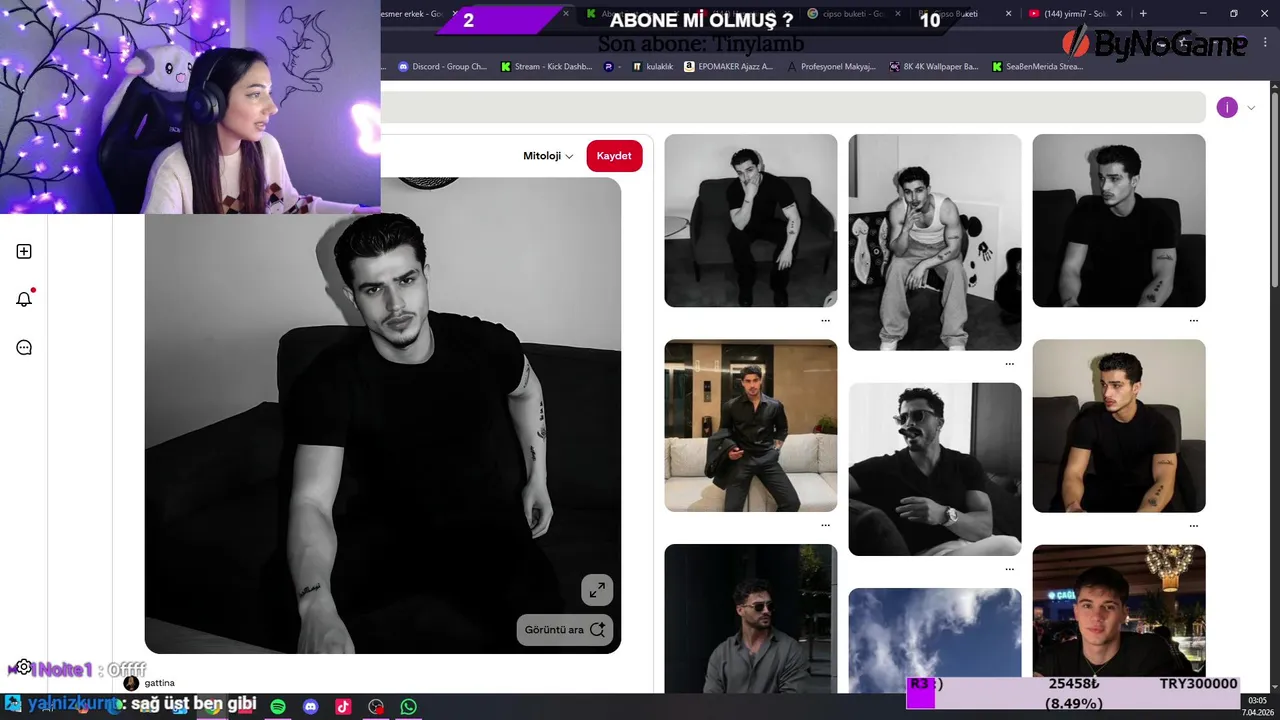
Task: Open pin of man in white tank top
Action: pyautogui.click(x=935, y=242)
